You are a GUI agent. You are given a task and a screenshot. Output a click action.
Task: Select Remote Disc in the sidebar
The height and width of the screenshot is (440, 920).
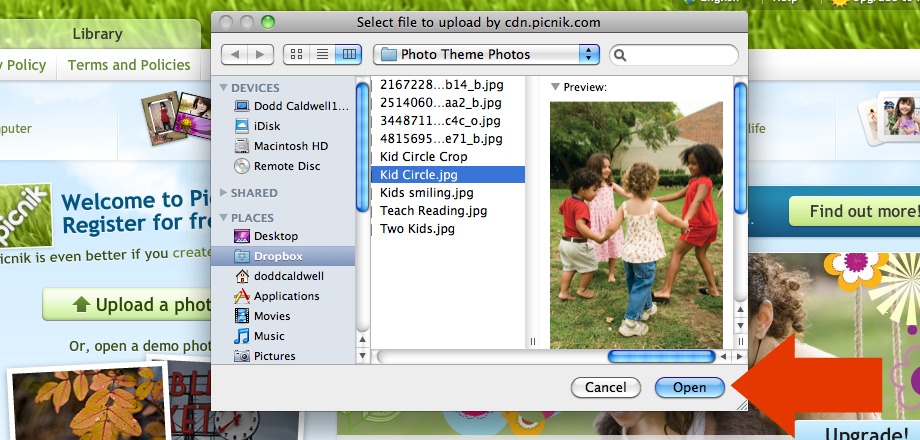[x=278, y=166]
